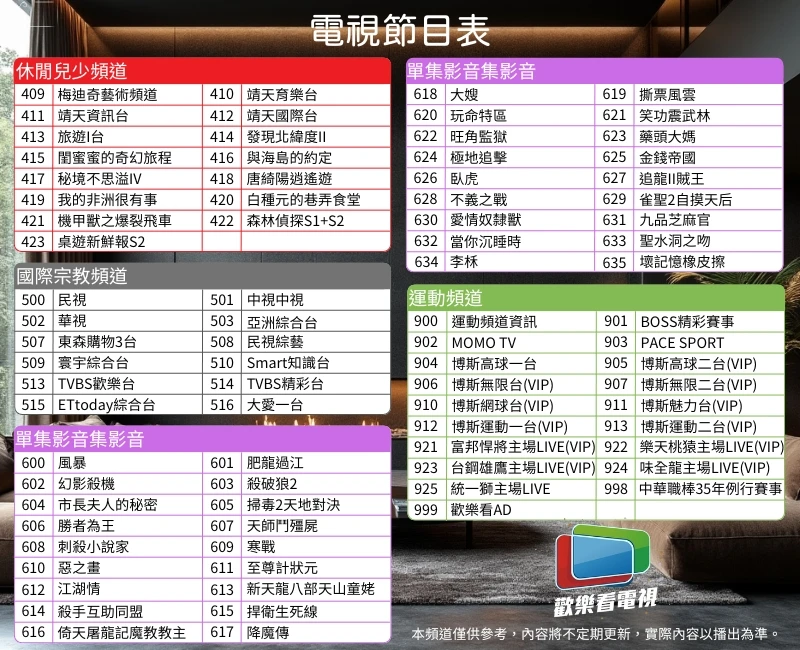Image resolution: width=800 pixels, height=650 pixels.
Task: Choose channel 925 統一獅主場LIVE
Action: click(500, 489)
